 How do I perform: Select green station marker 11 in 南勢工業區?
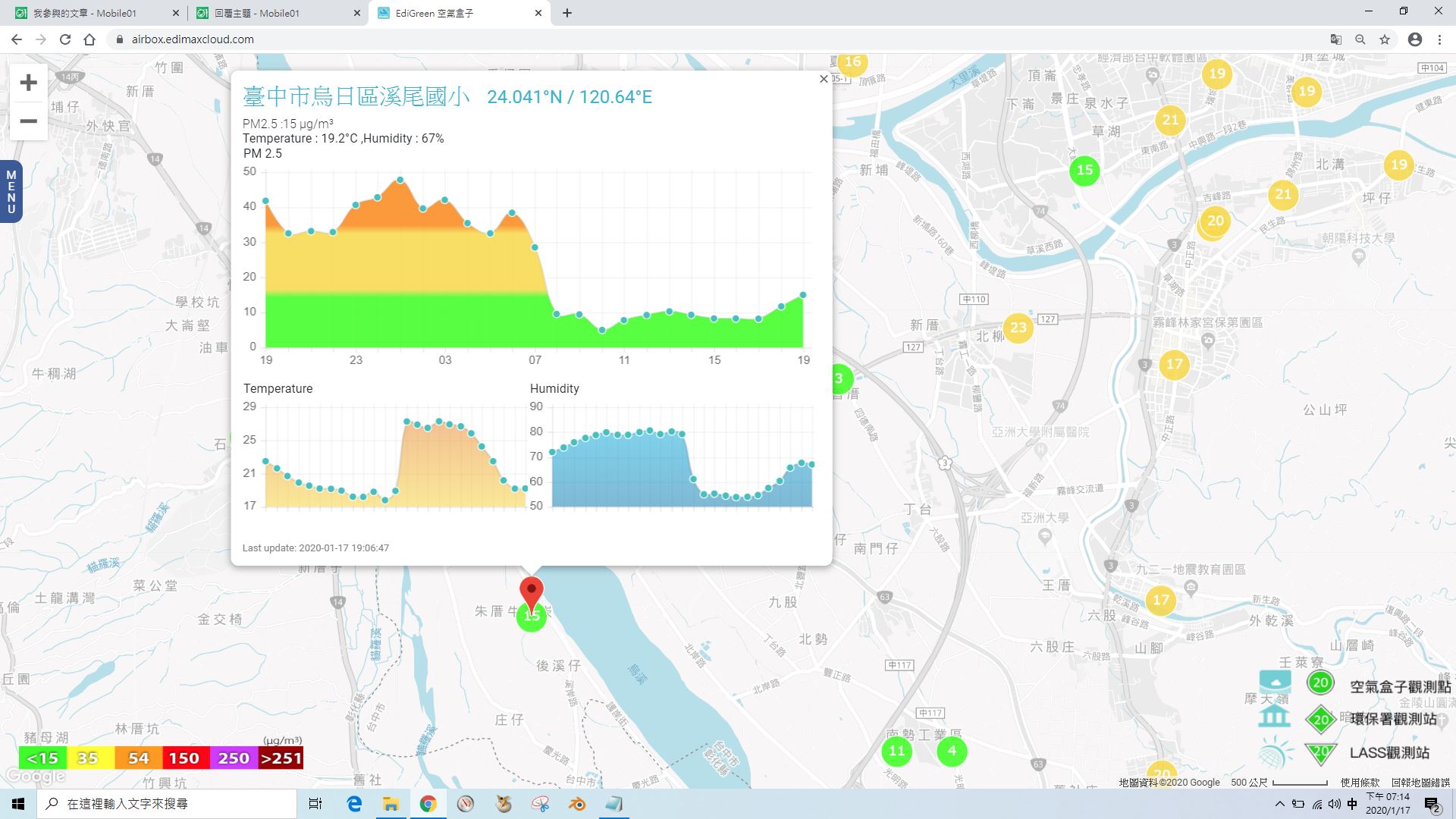coord(897,751)
